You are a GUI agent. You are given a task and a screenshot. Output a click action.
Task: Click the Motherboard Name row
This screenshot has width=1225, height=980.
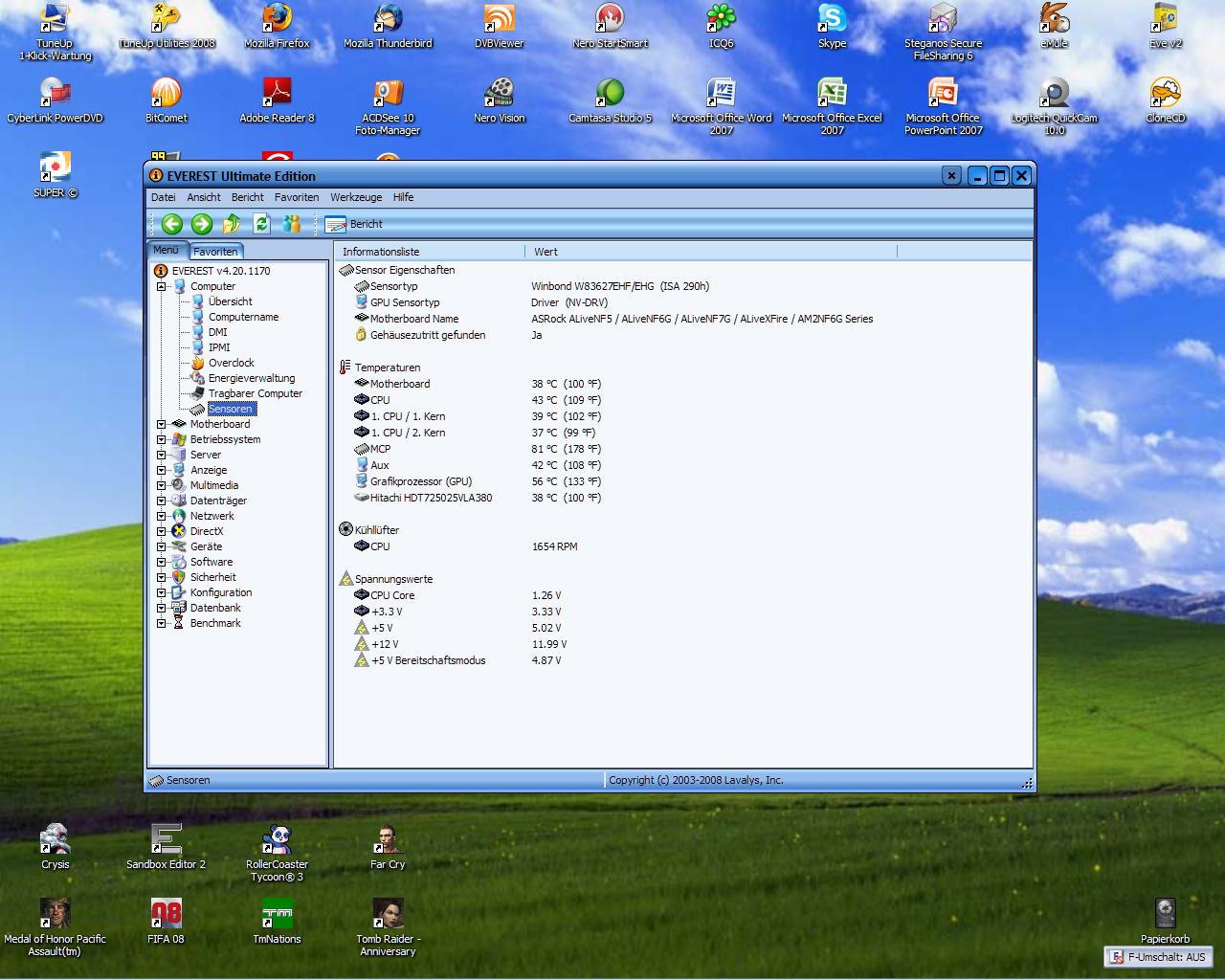[x=613, y=319]
